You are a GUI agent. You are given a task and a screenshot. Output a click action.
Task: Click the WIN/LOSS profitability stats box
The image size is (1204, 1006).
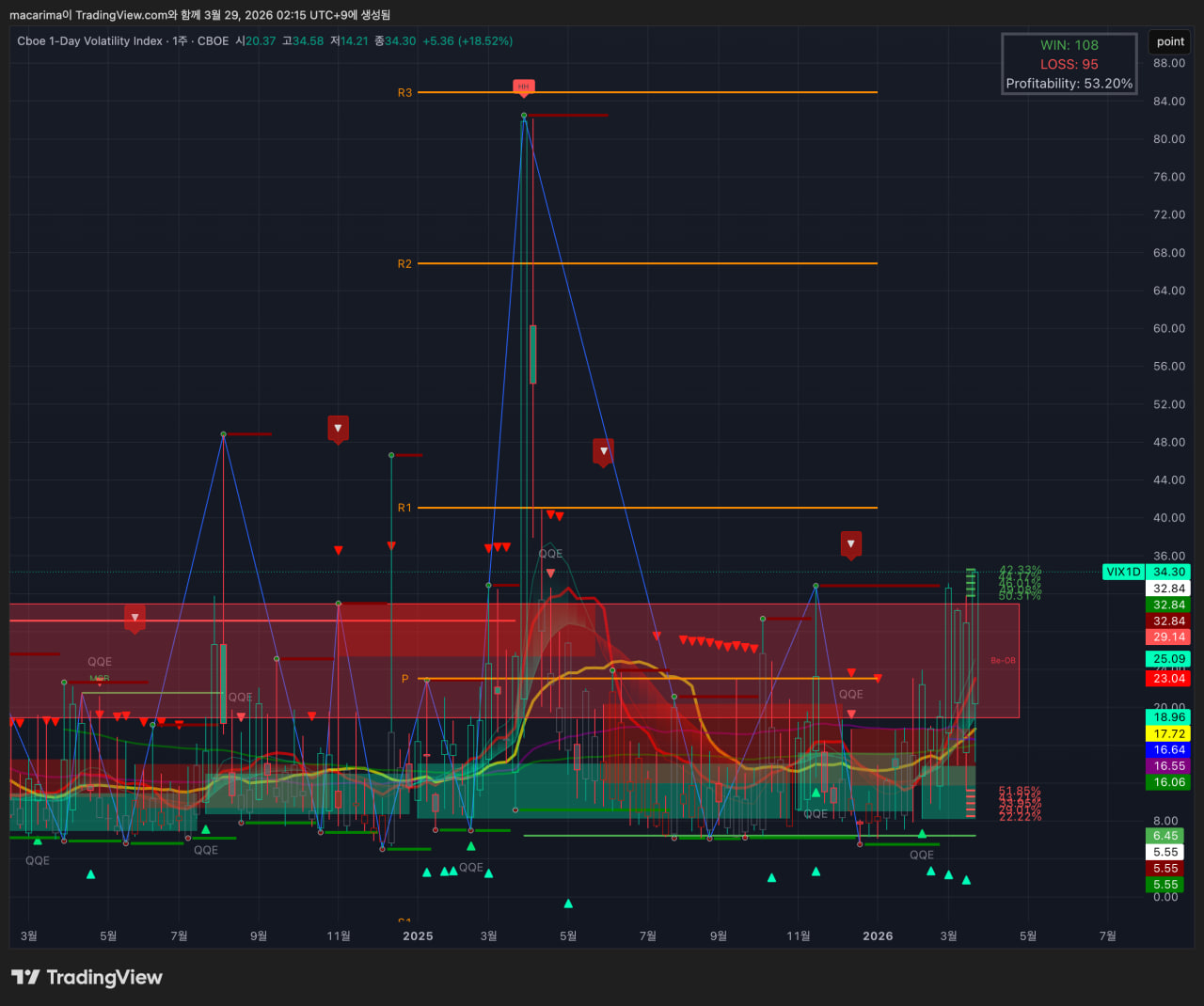(1069, 64)
